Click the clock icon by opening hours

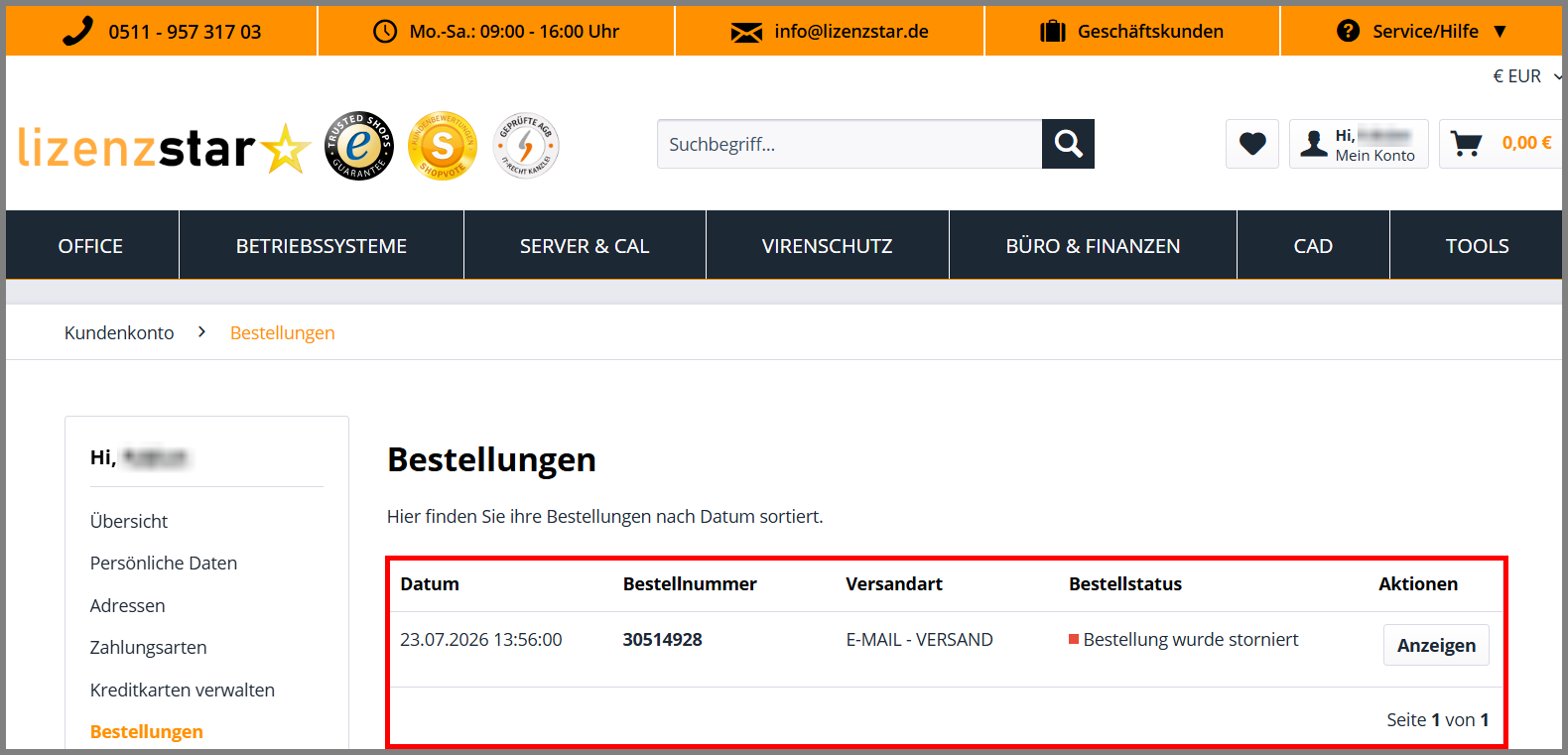(x=385, y=31)
